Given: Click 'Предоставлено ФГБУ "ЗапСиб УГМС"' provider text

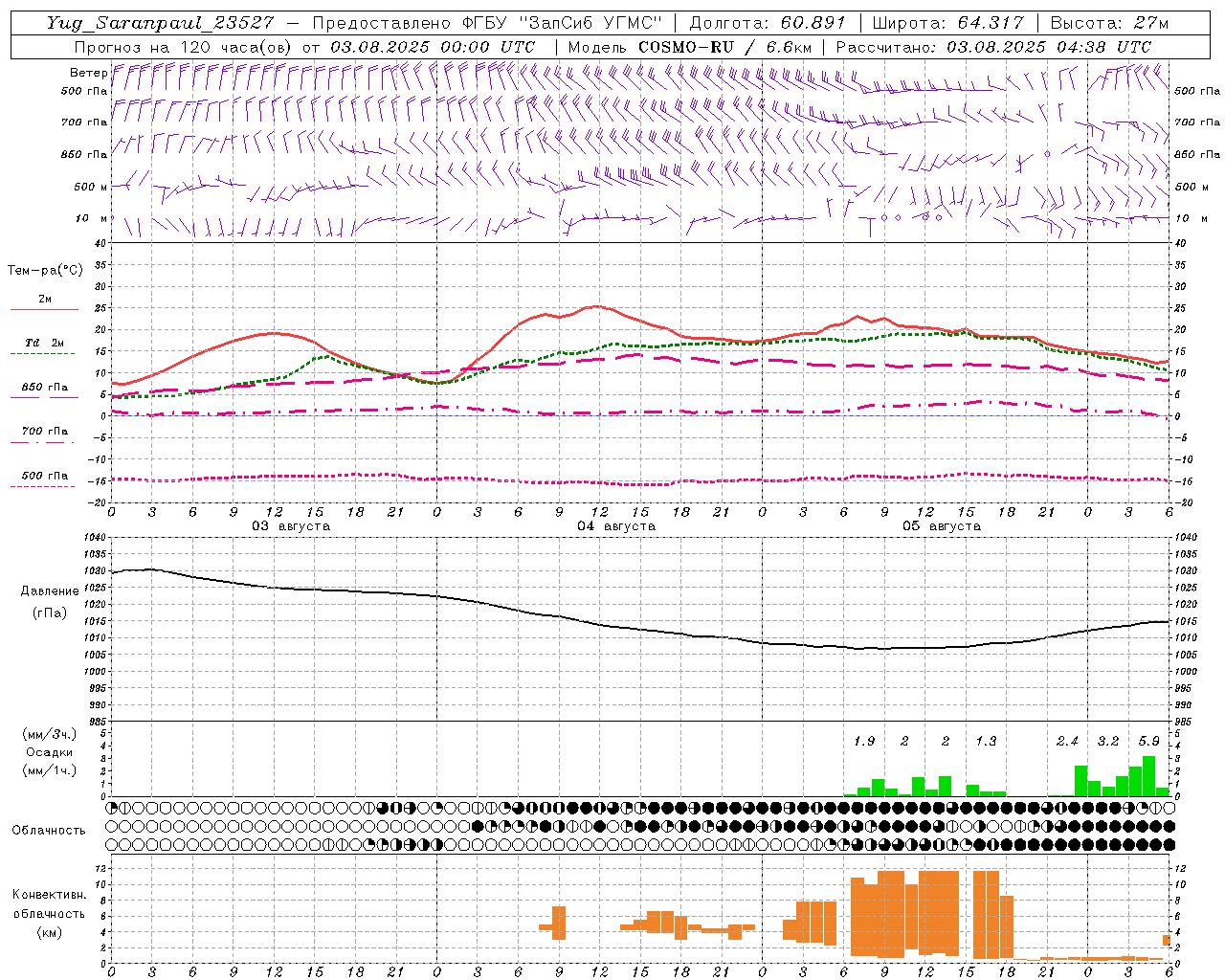Looking at the screenshot, I should tap(487, 23).
